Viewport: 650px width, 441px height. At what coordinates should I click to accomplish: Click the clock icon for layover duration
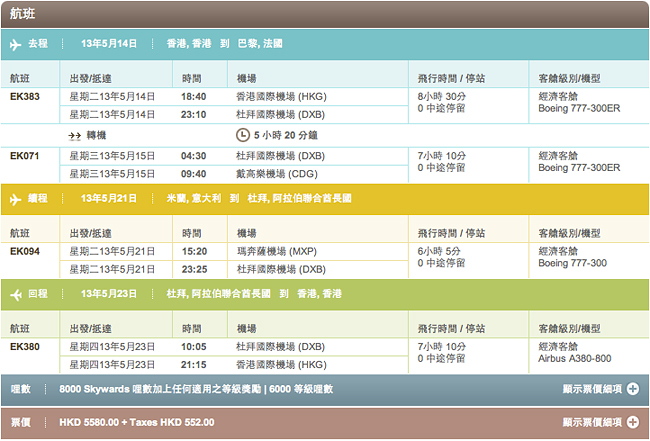coord(242,135)
